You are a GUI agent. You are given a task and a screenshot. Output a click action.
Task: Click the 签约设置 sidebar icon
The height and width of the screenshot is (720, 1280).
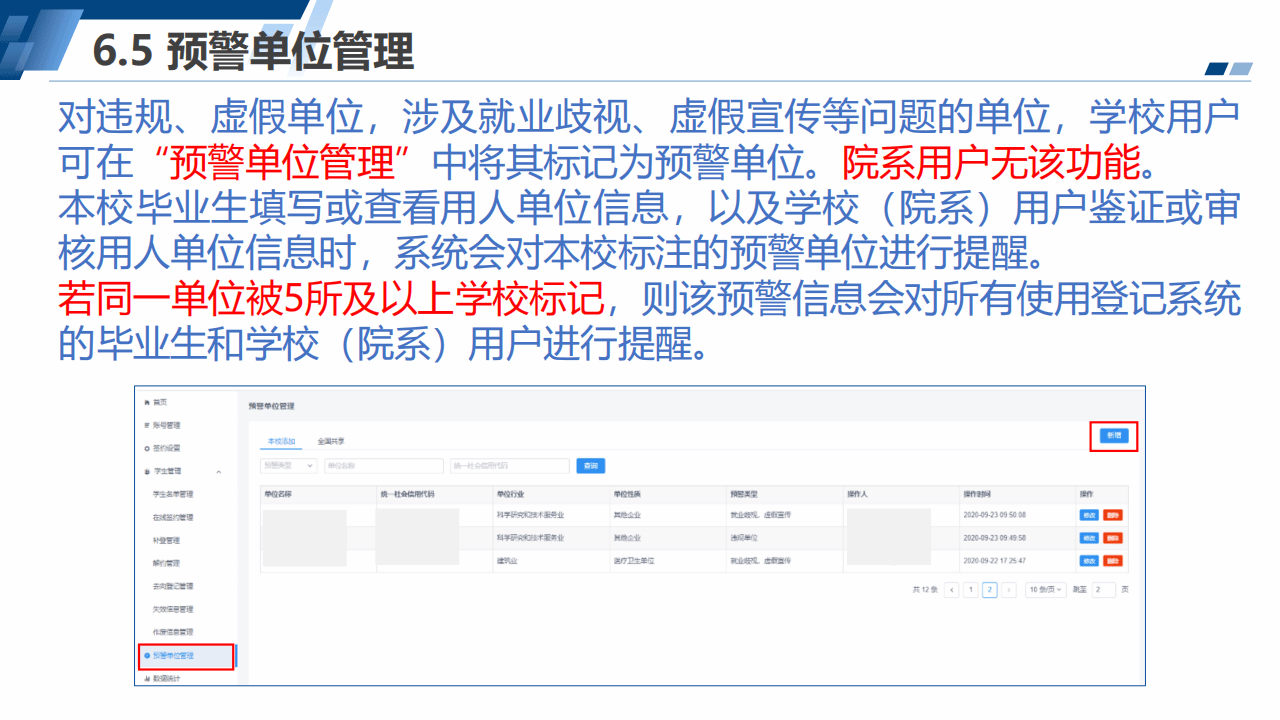coord(147,448)
